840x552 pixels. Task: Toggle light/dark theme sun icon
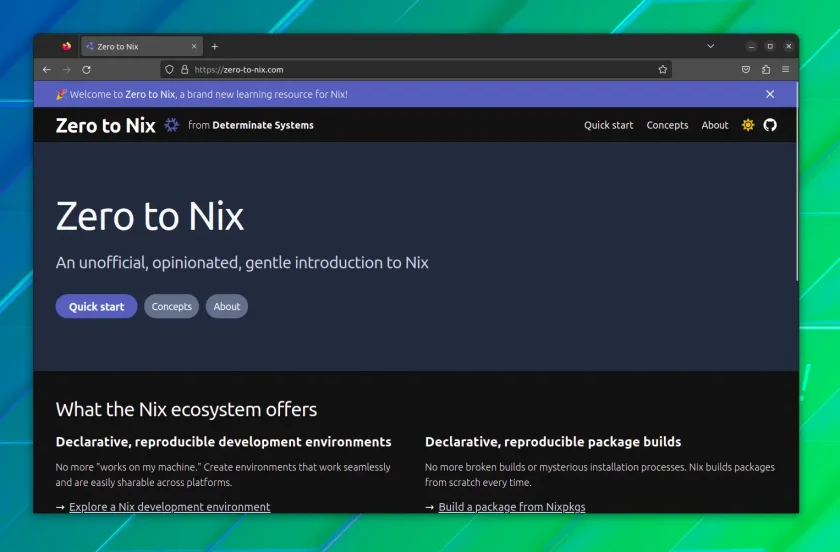point(748,125)
